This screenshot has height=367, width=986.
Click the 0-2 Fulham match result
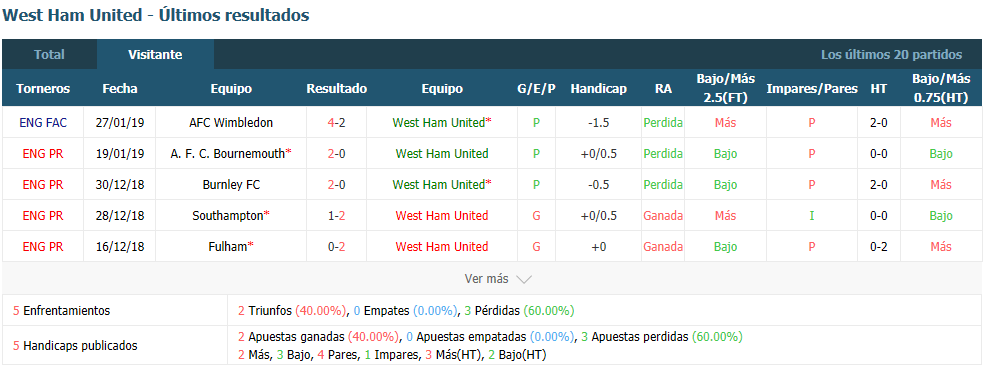[x=336, y=247]
